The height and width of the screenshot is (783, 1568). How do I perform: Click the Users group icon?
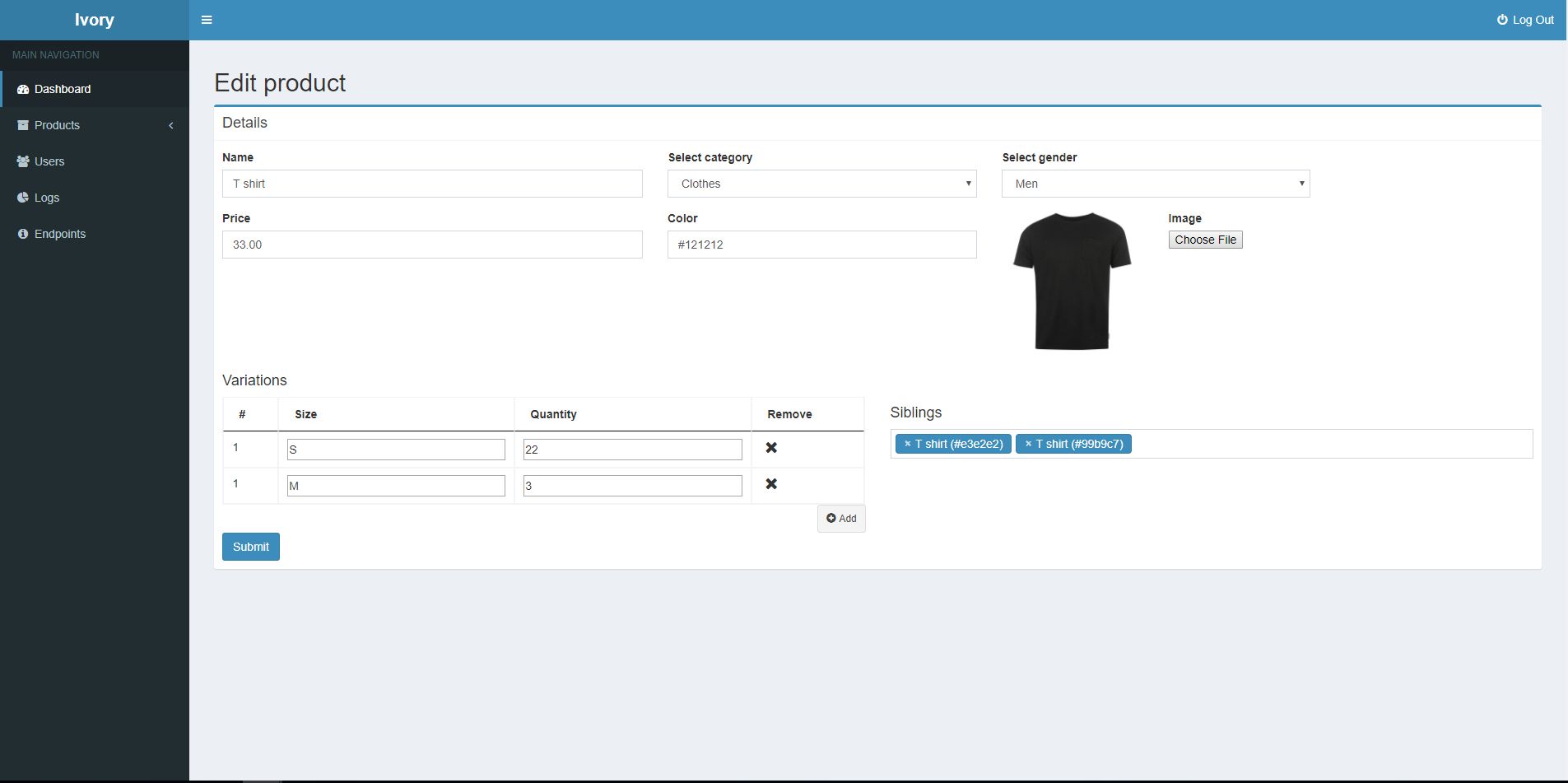coord(23,161)
